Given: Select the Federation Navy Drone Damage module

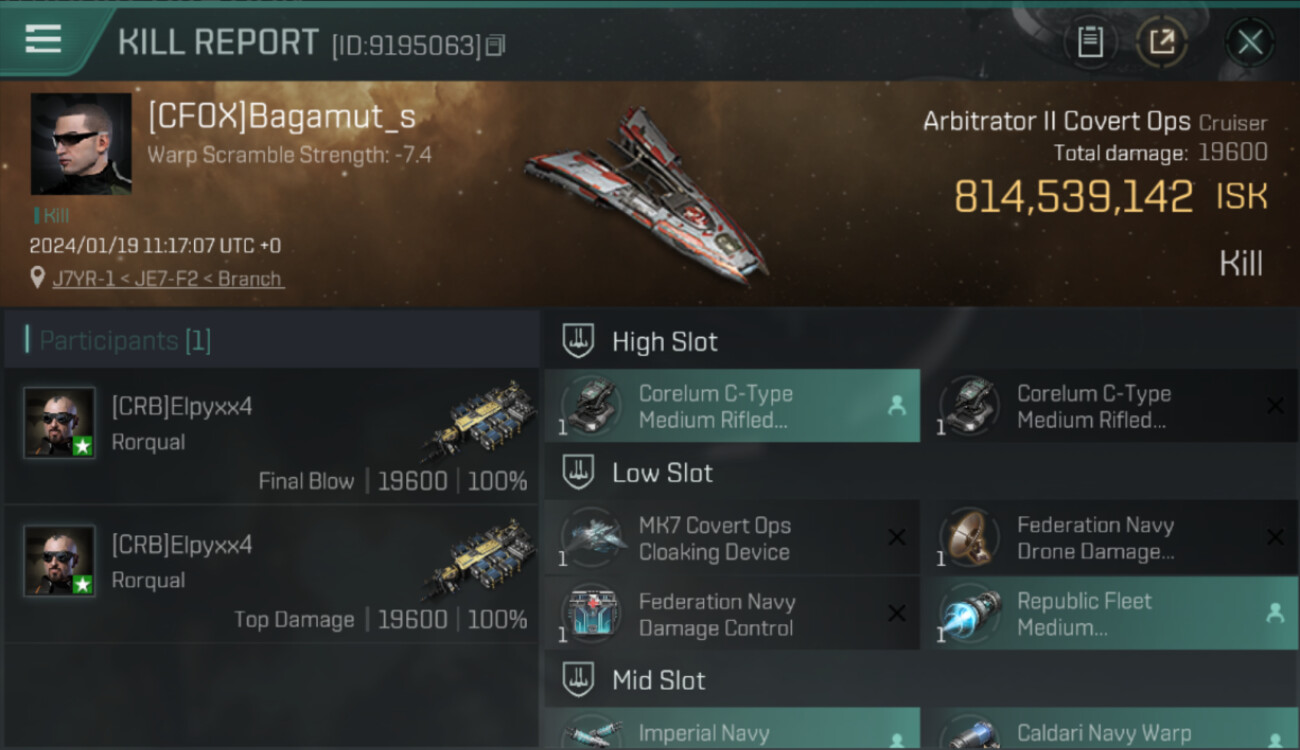Looking at the screenshot, I should [1110, 538].
